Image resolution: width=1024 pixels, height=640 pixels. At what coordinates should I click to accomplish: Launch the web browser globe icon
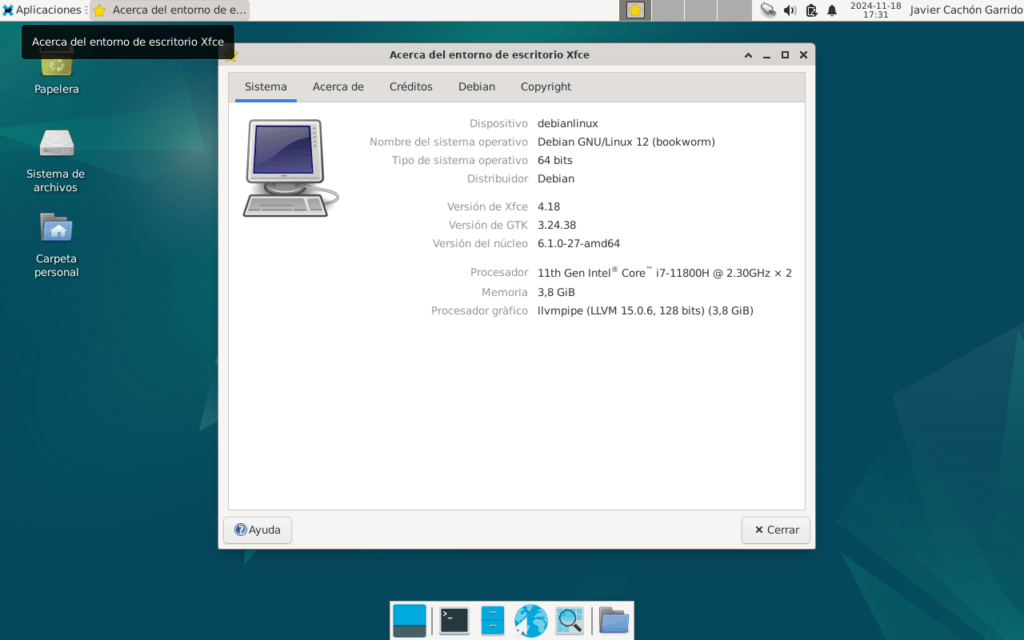[x=530, y=620]
